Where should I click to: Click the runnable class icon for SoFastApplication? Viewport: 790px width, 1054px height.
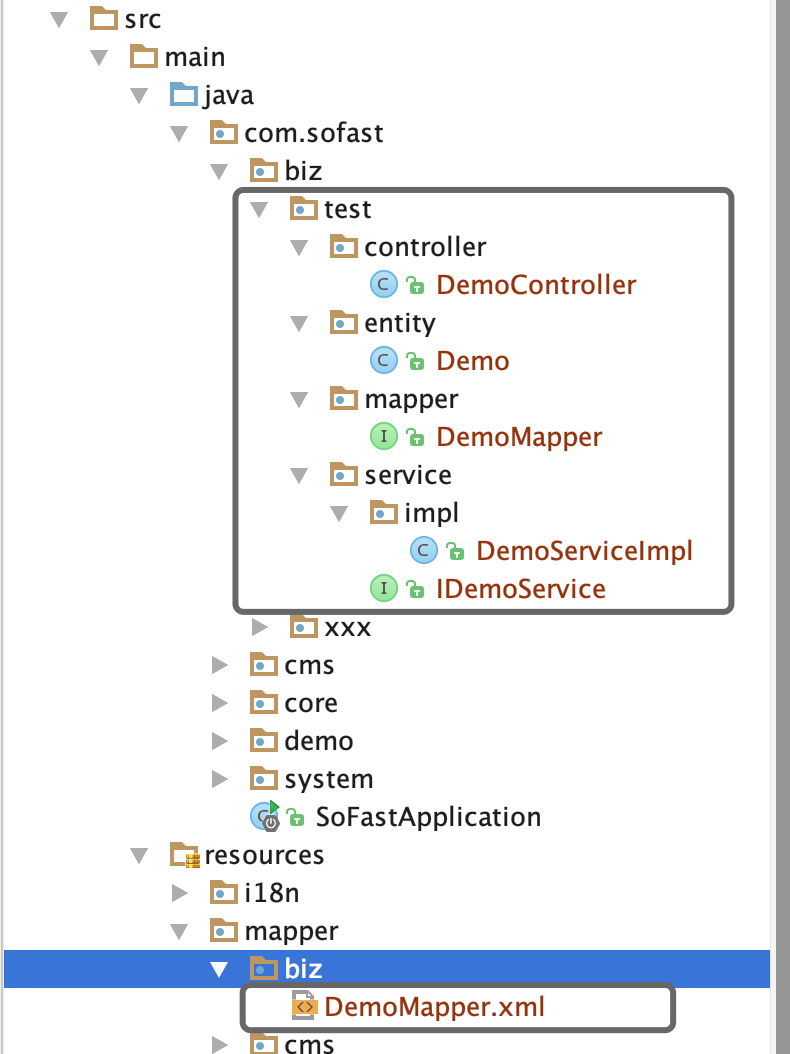tap(265, 817)
